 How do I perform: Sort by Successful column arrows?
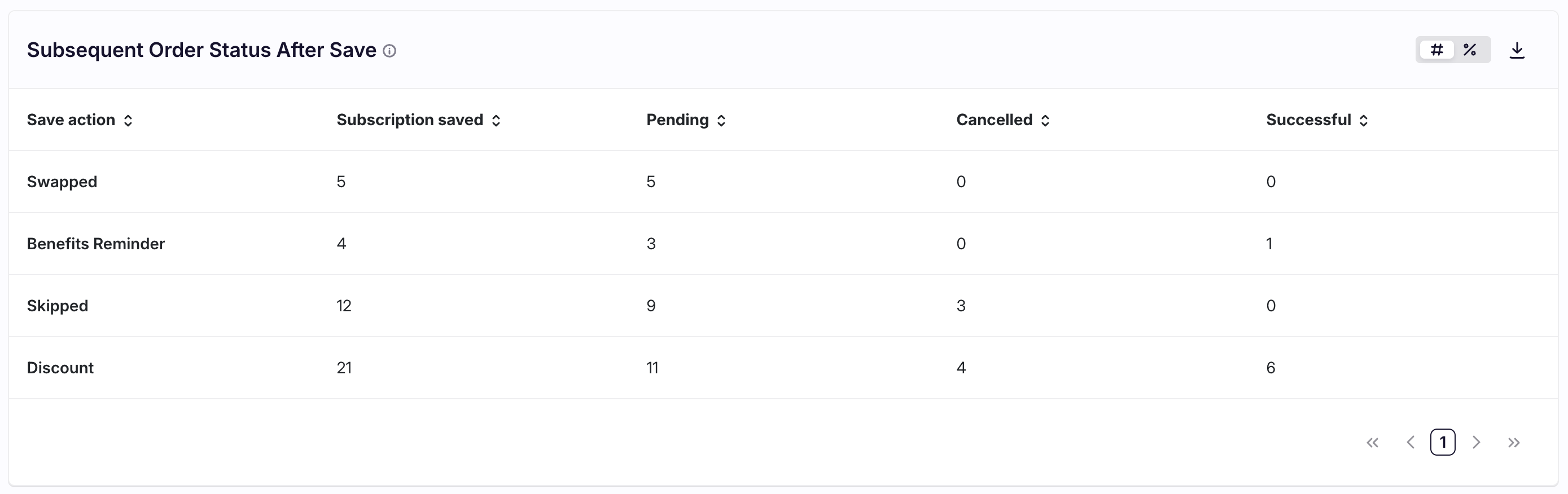[x=1364, y=121]
